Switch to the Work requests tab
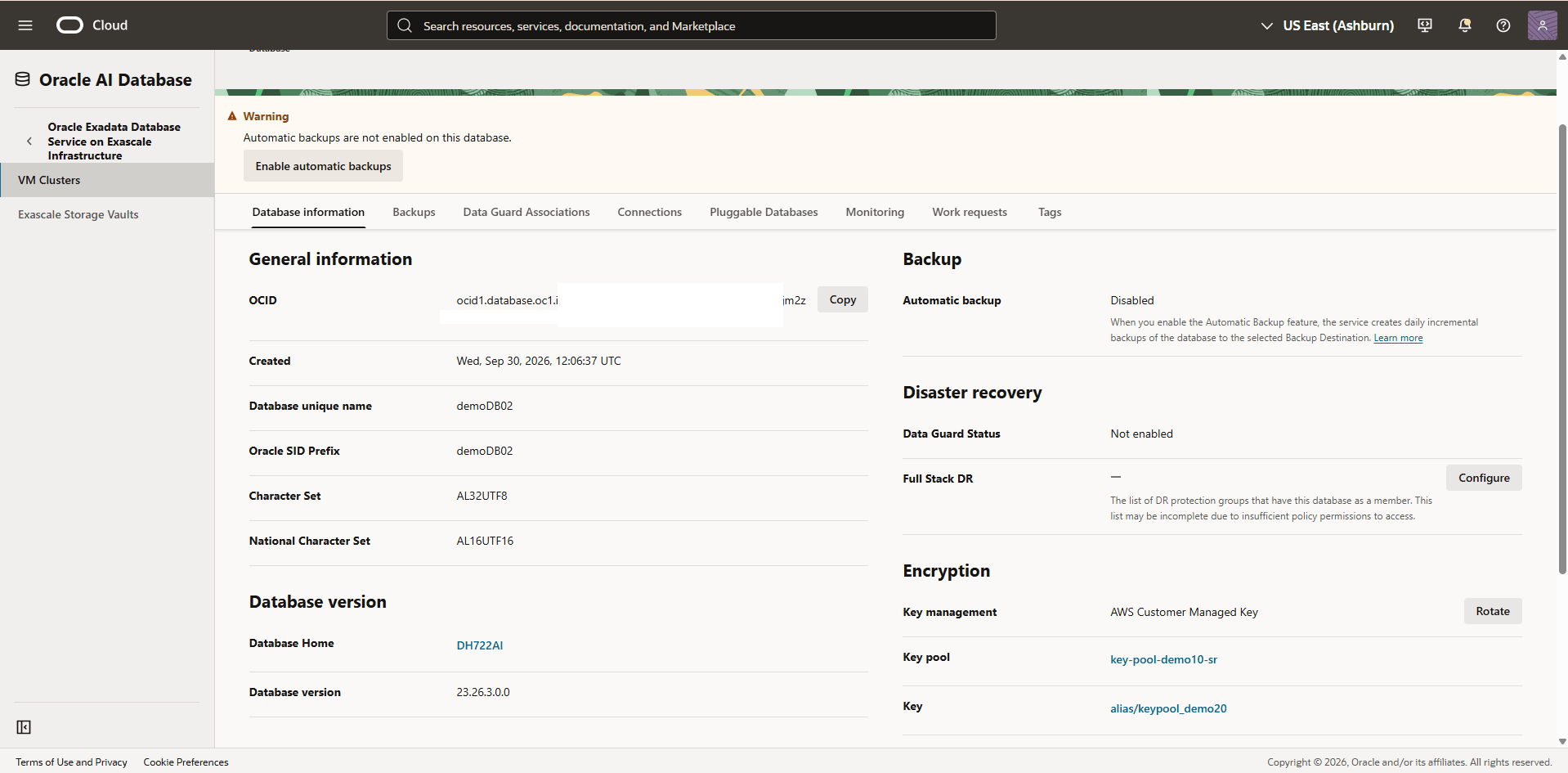The width and height of the screenshot is (1568, 773). 970,212
